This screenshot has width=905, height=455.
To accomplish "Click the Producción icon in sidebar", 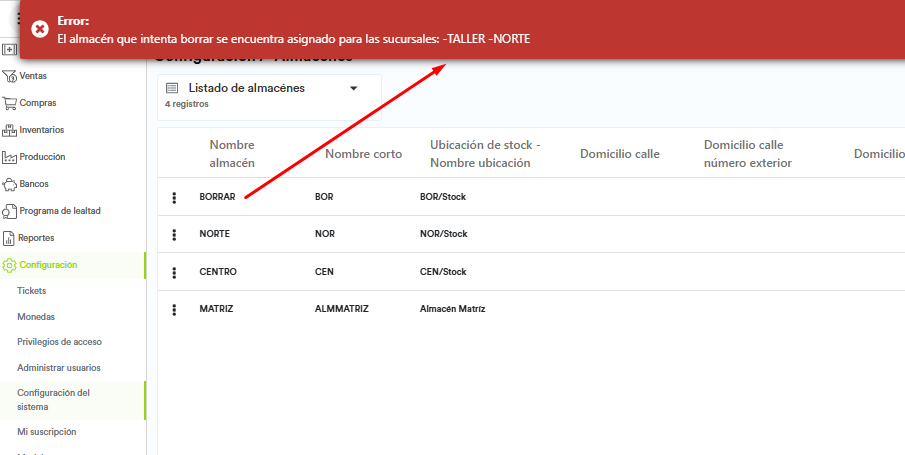I will (x=10, y=157).
